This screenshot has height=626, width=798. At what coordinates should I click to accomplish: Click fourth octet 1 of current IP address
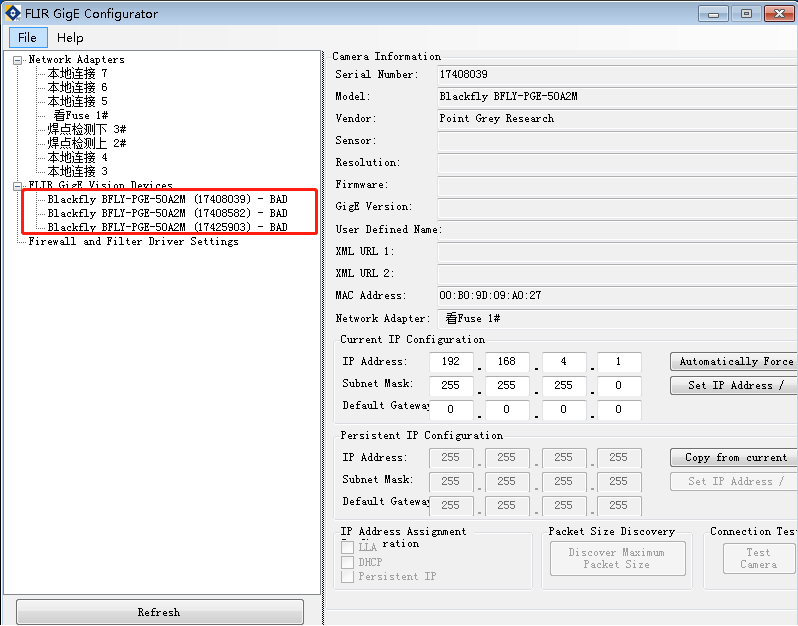tap(619, 362)
